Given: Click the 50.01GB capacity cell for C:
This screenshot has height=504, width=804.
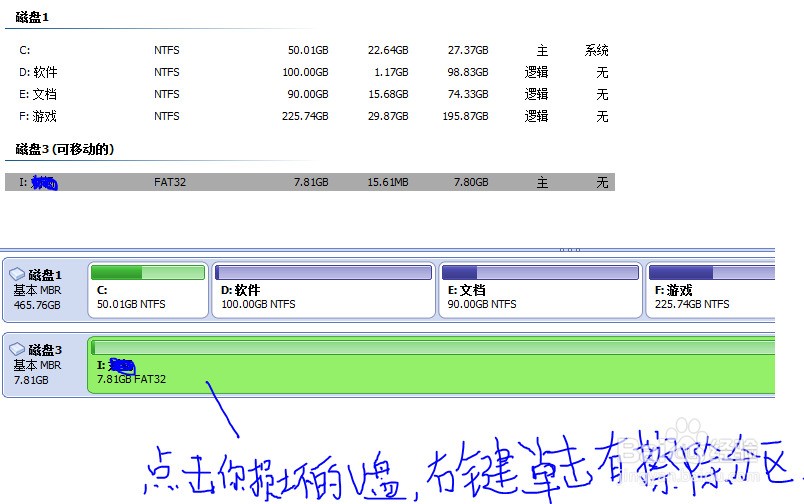Looking at the screenshot, I should pos(308,50).
